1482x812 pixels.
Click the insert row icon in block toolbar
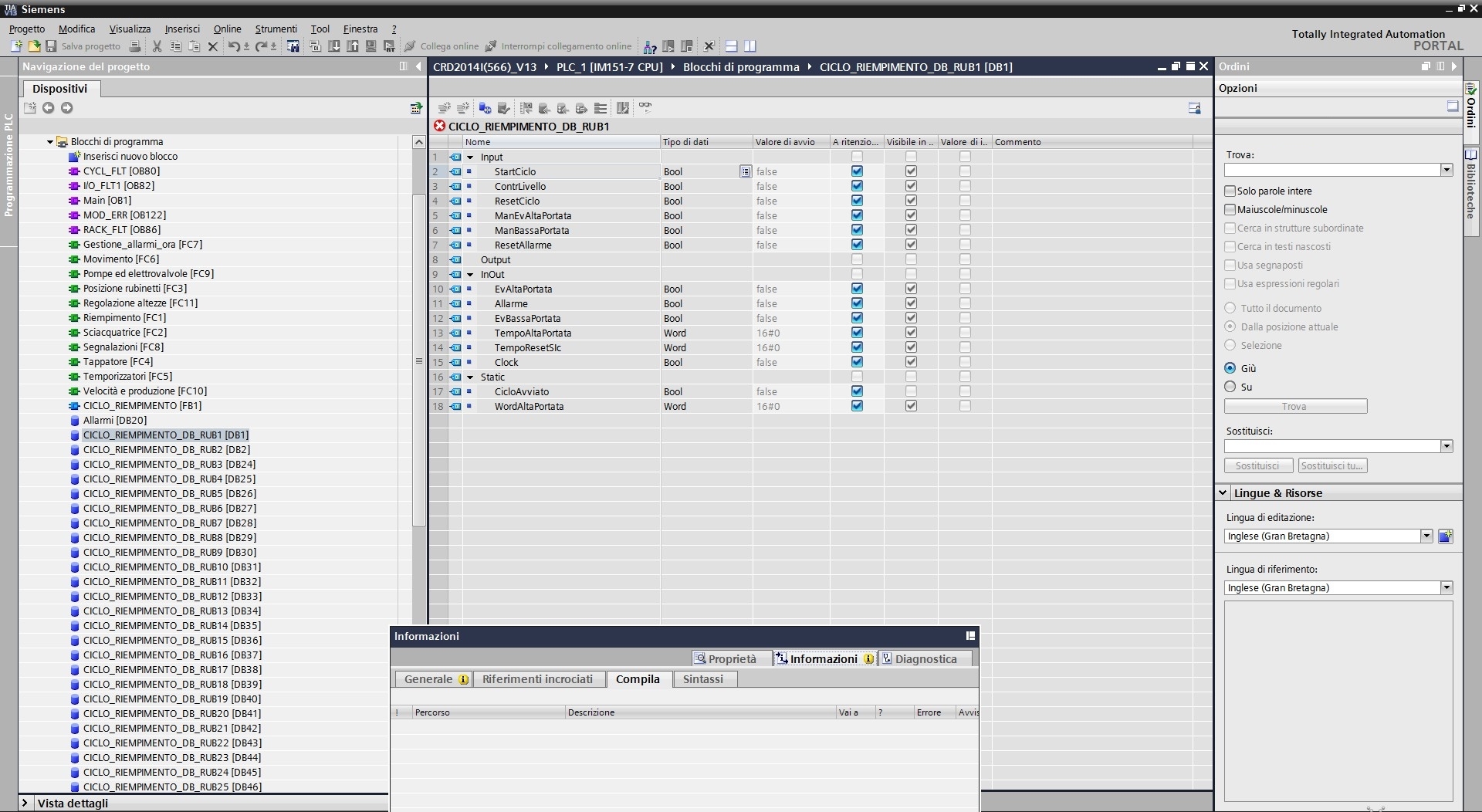coord(445,108)
